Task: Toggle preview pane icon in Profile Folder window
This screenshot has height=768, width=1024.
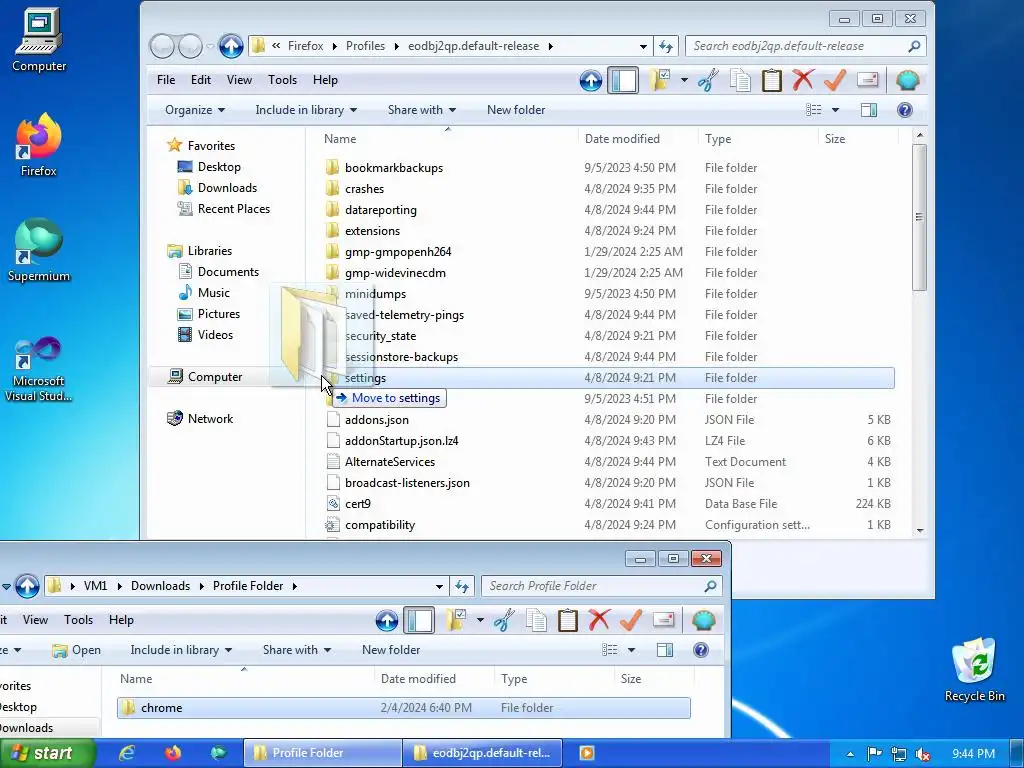Action: pos(665,650)
